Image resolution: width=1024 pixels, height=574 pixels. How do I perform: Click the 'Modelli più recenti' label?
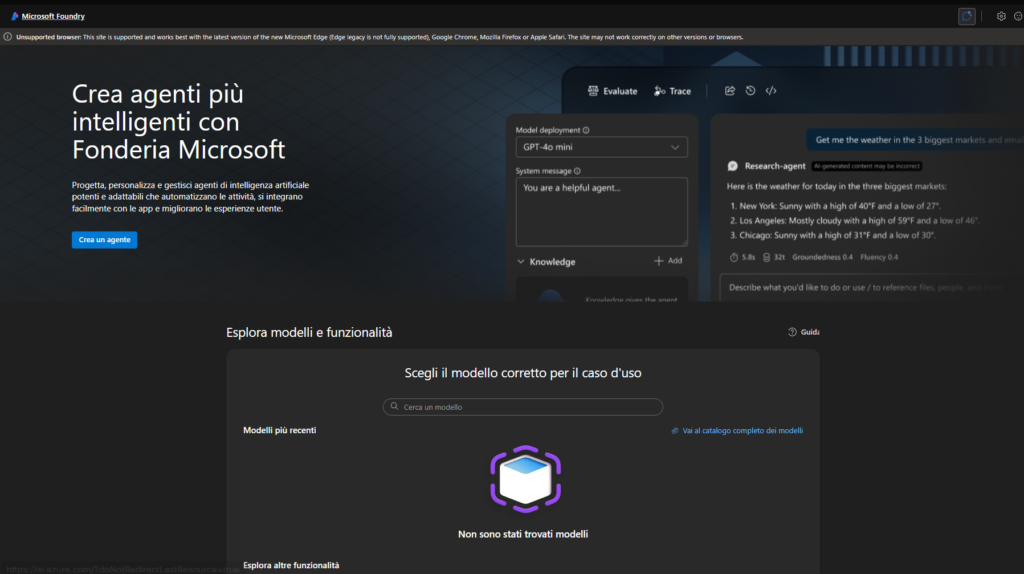[280, 430]
